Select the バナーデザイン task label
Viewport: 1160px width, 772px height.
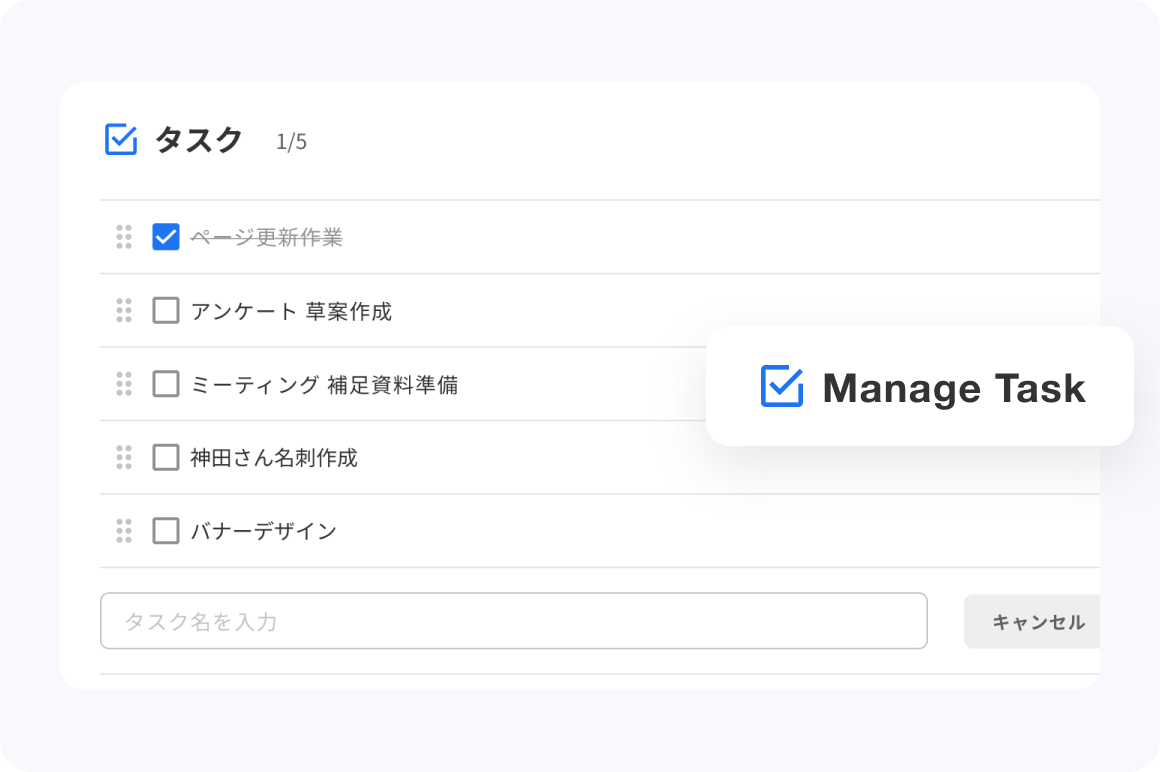(264, 531)
